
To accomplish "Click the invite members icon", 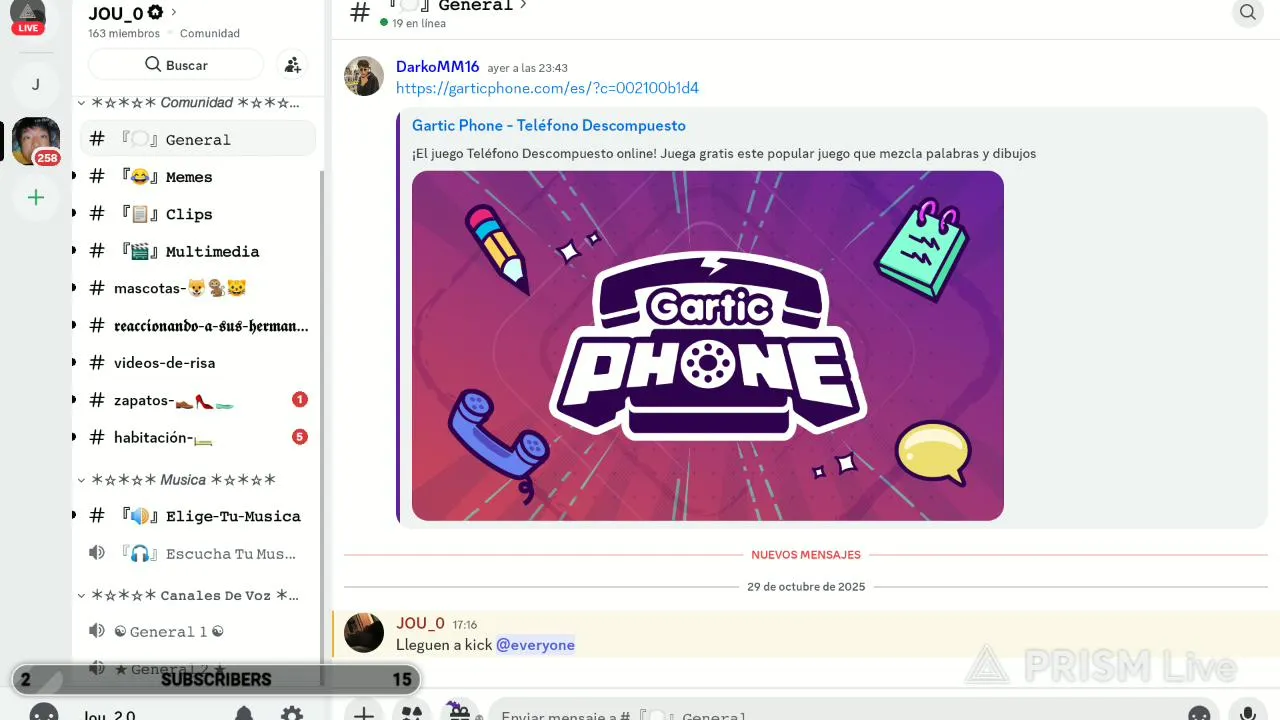I will 292,65.
